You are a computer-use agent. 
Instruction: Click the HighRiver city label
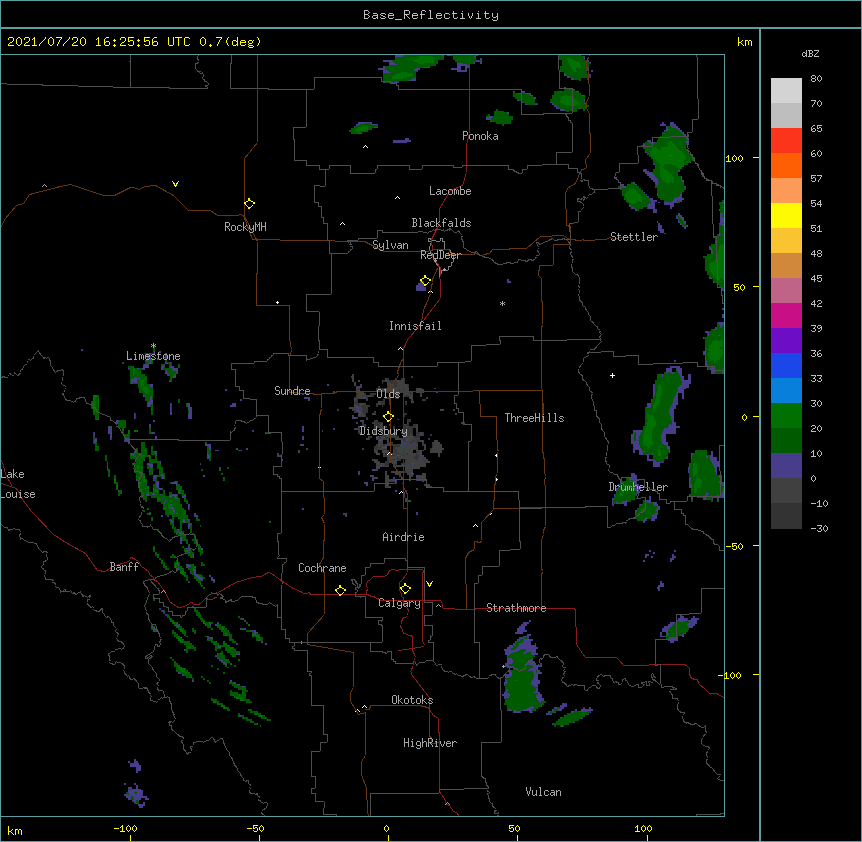[430, 743]
